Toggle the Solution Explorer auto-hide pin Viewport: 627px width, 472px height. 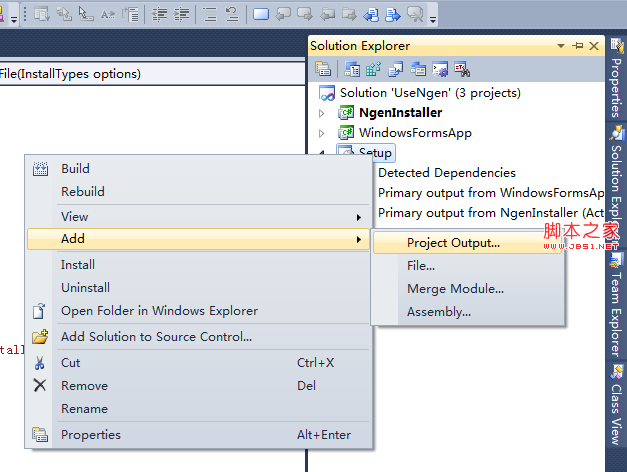click(x=578, y=46)
